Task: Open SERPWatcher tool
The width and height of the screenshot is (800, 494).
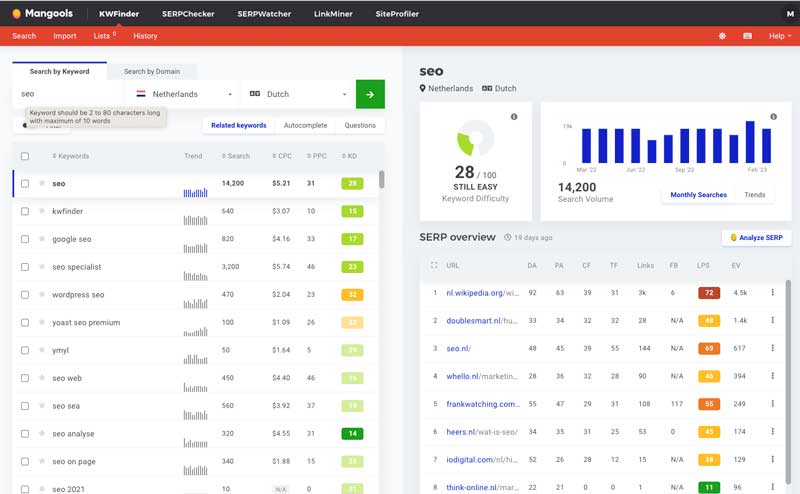Action: [264, 14]
